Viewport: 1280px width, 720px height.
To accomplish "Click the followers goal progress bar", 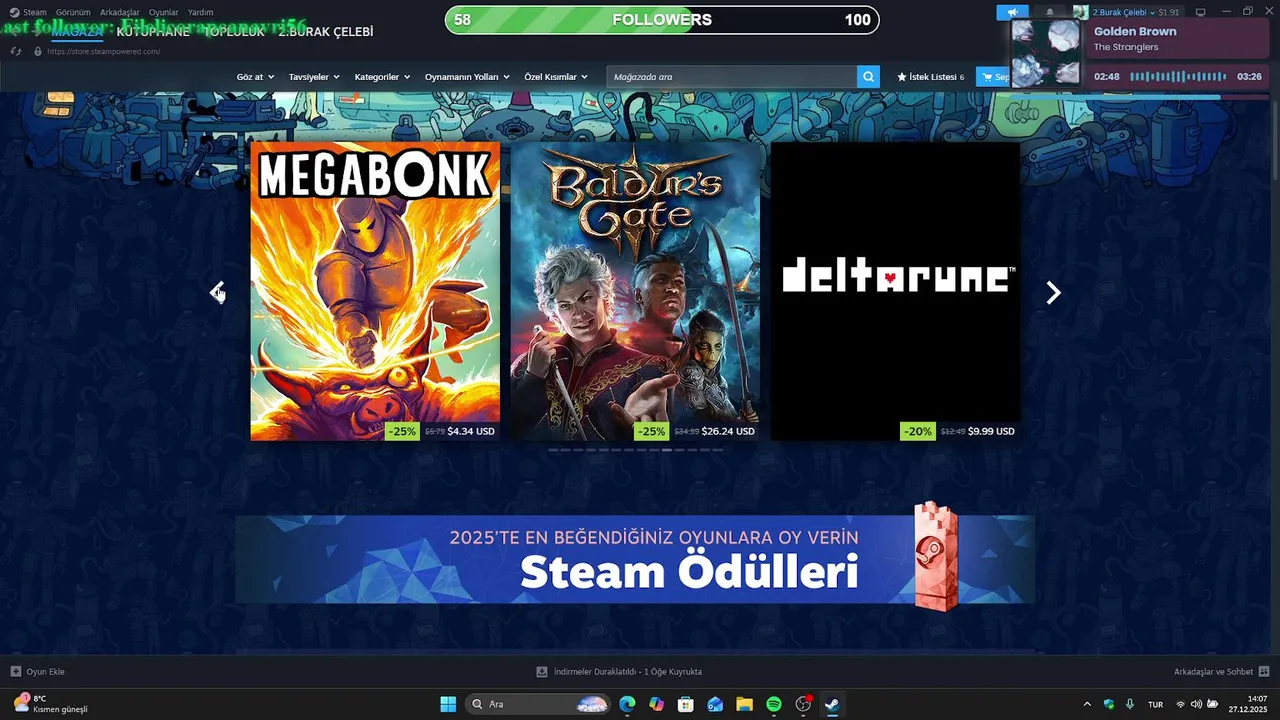I will click(662, 20).
